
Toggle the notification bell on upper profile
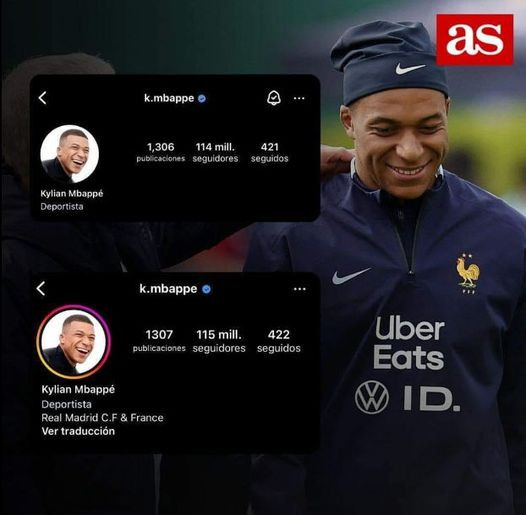[274, 98]
